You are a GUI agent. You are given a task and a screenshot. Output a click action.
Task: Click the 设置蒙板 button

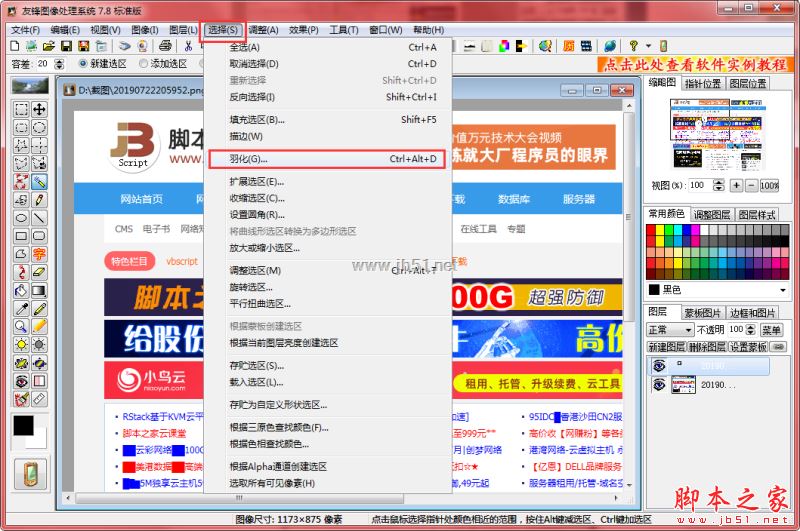(x=747, y=347)
